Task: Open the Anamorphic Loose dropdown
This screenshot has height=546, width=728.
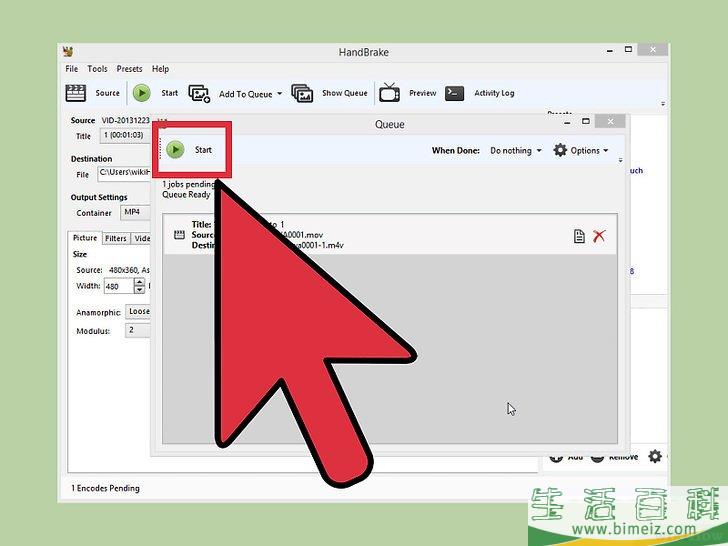Action: (138, 312)
